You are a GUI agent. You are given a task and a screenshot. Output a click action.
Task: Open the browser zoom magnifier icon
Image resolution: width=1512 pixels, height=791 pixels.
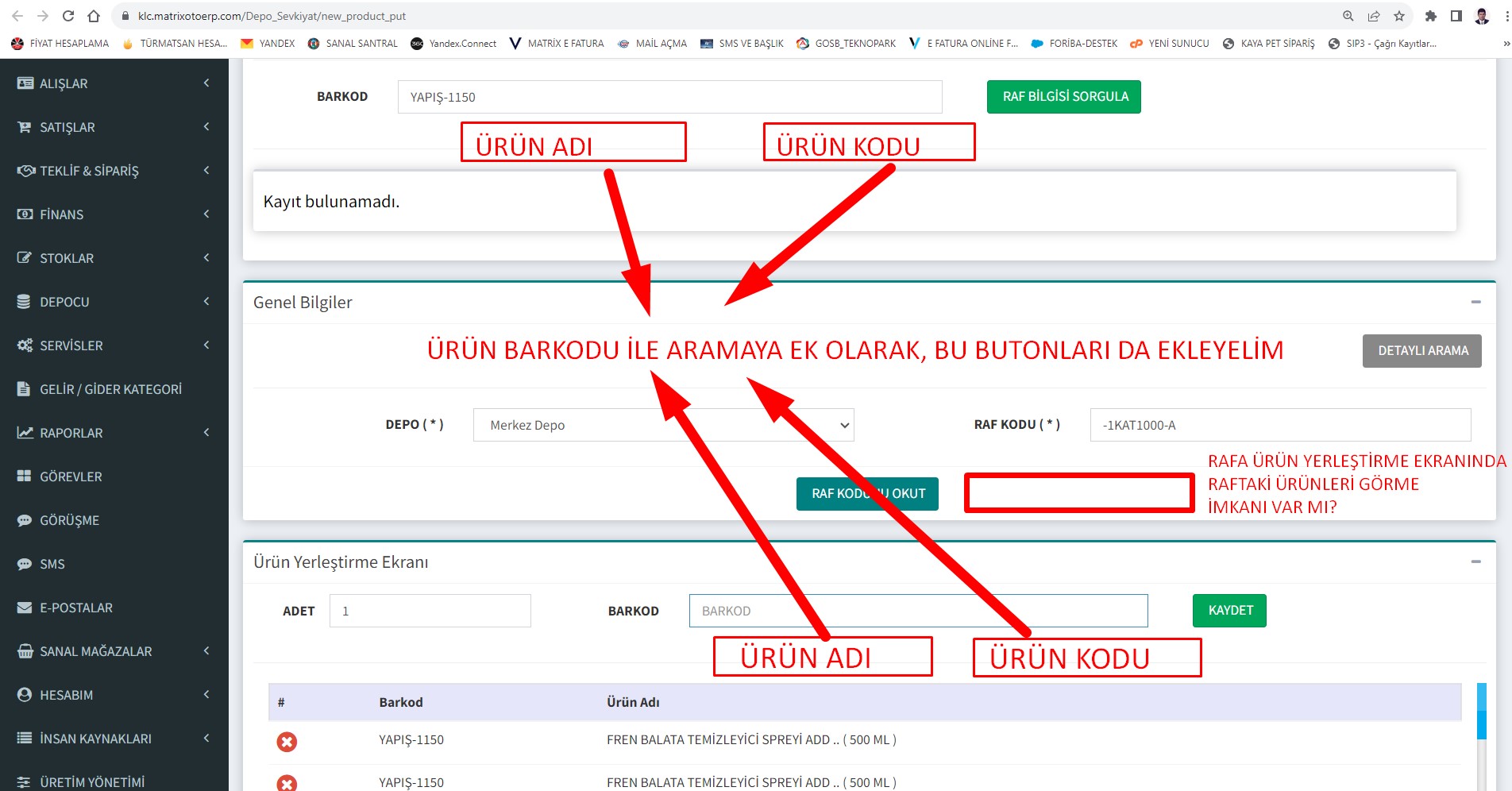(x=1348, y=16)
